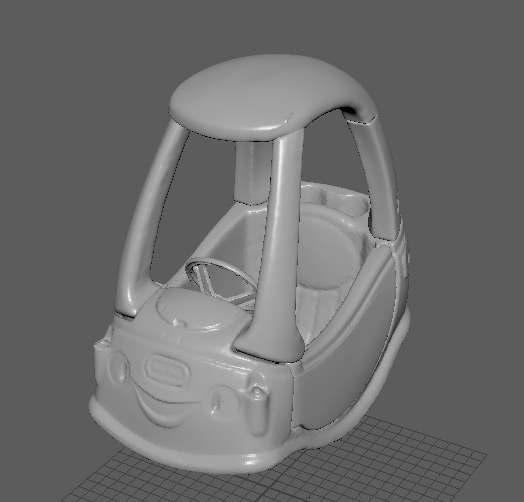Click the left oval eye on the car face

(x=120, y=367)
